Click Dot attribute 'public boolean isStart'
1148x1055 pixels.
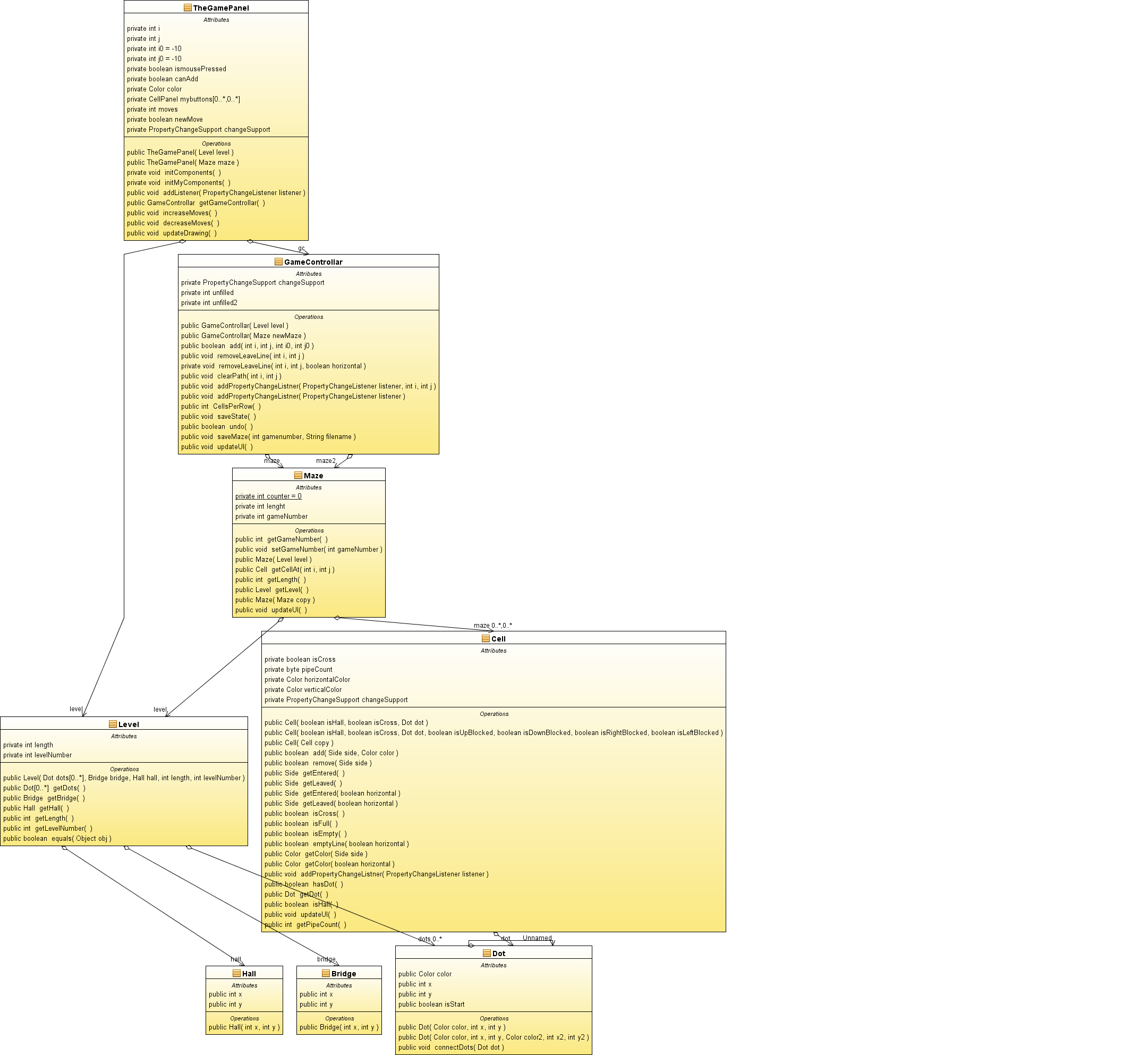[431, 1005]
